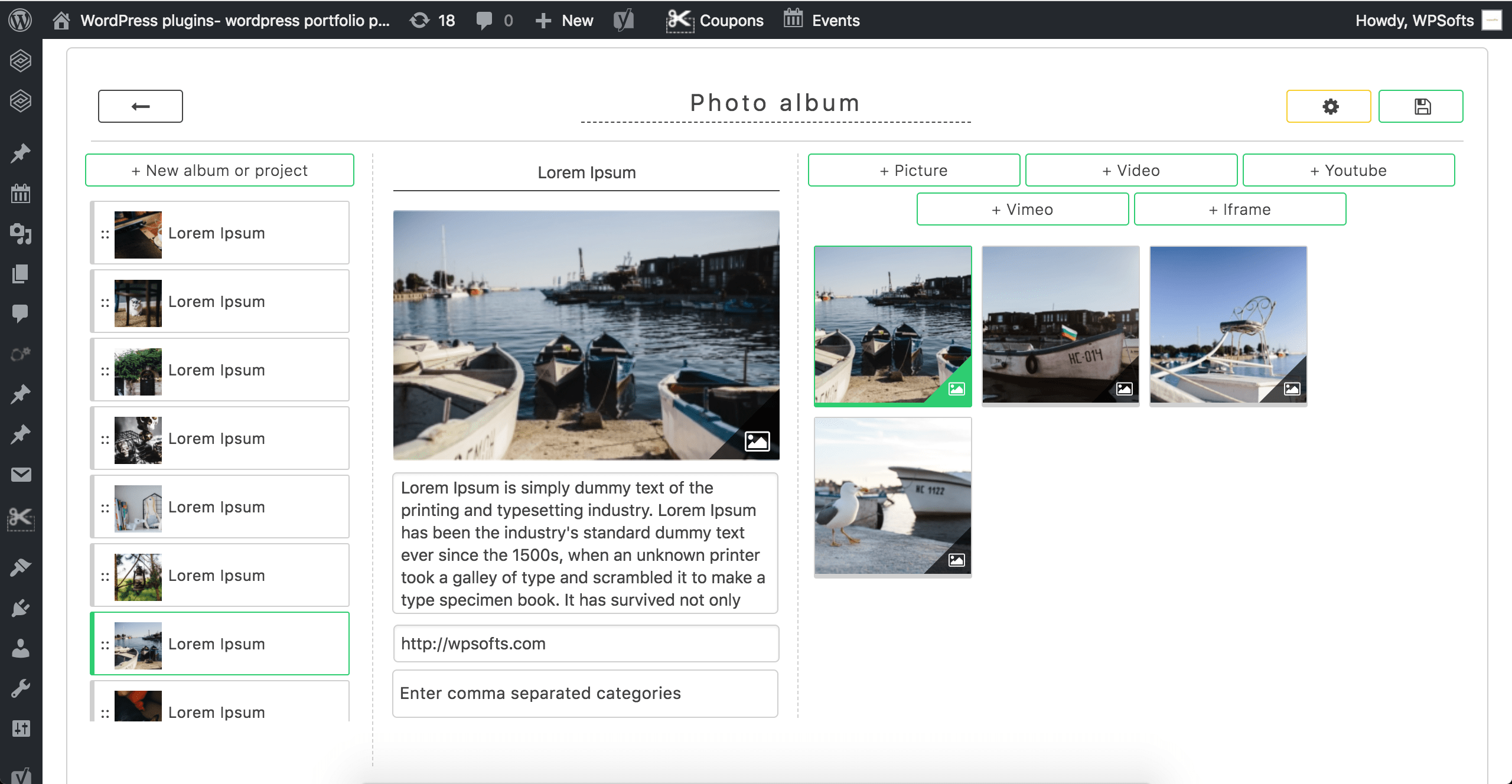The height and width of the screenshot is (784, 1512).
Task: Click the wpsofts.com URL field
Action: pos(585,643)
